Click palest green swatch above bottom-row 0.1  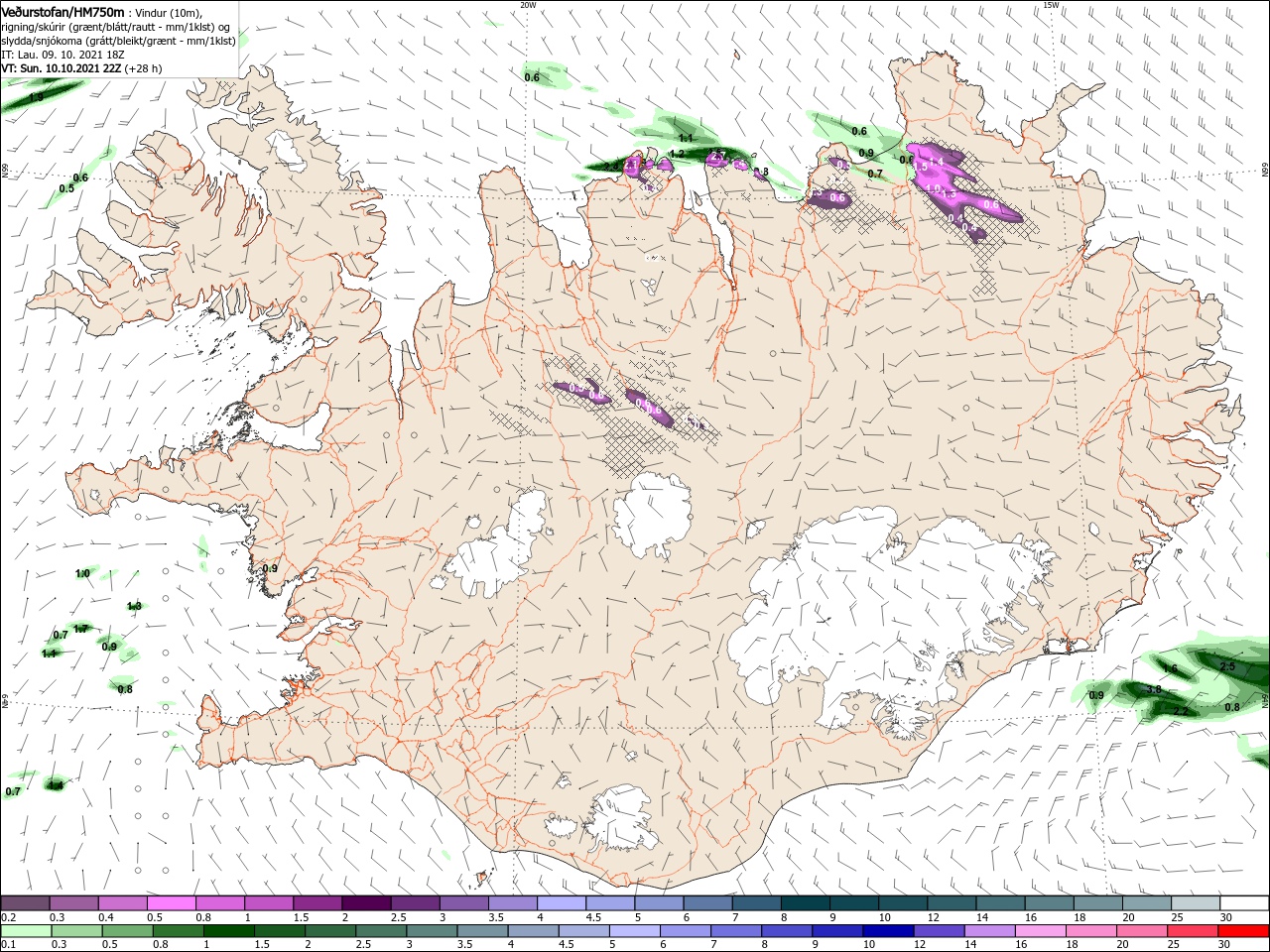pyautogui.click(x=25, y=931)
